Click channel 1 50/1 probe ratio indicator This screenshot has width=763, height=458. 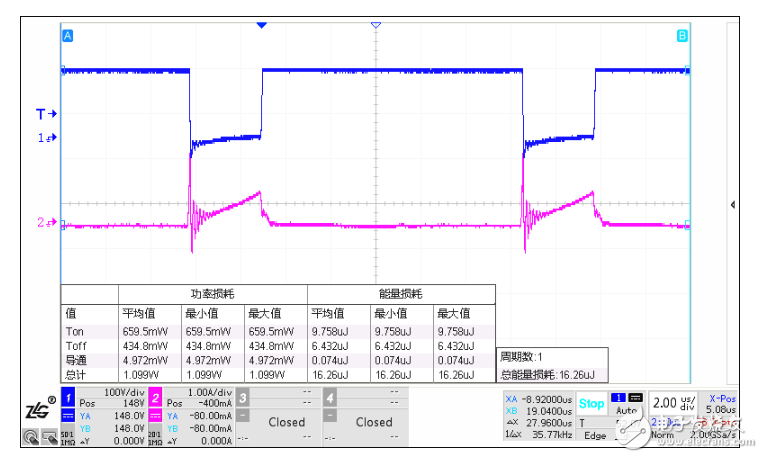(x=67, y=437)
